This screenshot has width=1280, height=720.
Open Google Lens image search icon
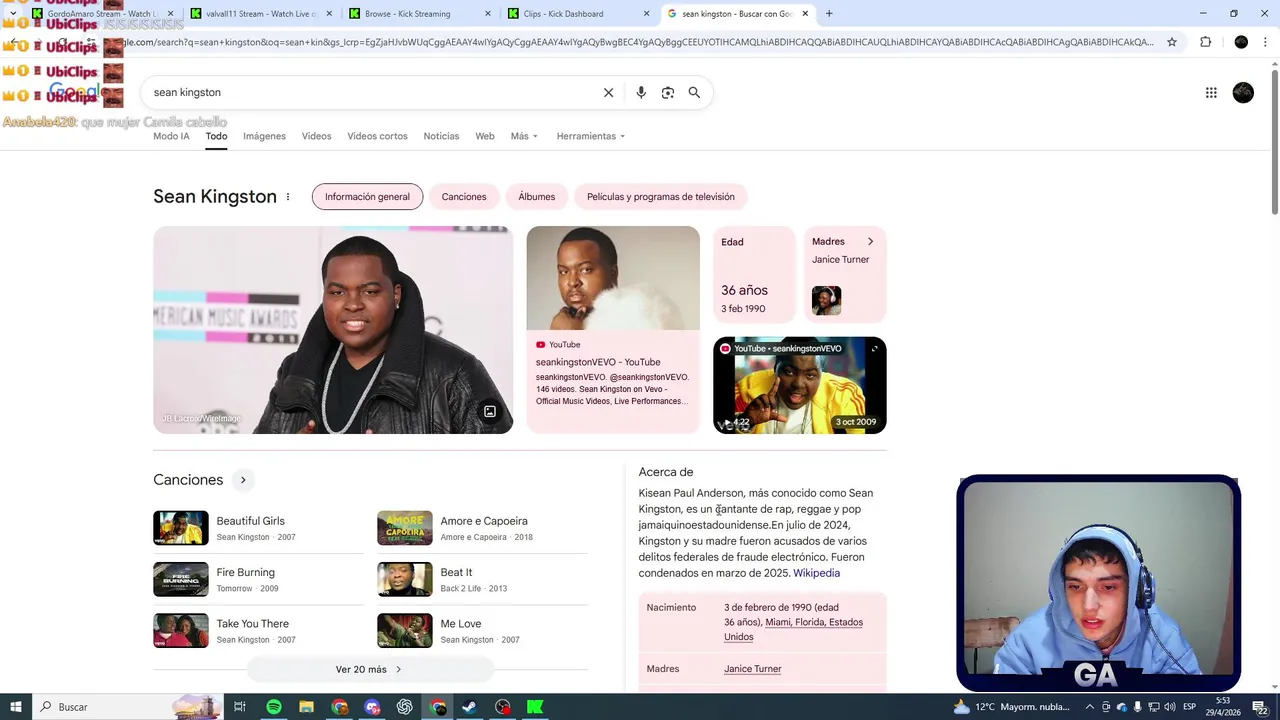pos(668,92)
